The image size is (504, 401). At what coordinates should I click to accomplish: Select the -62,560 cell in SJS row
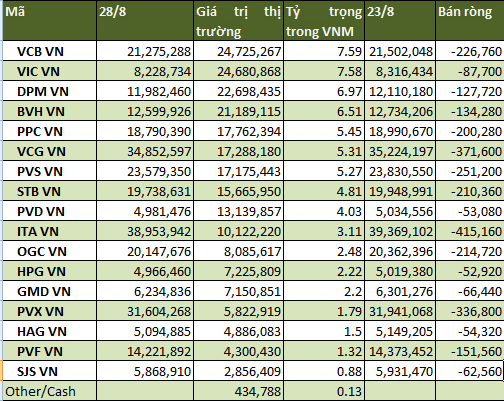(469, 371)
